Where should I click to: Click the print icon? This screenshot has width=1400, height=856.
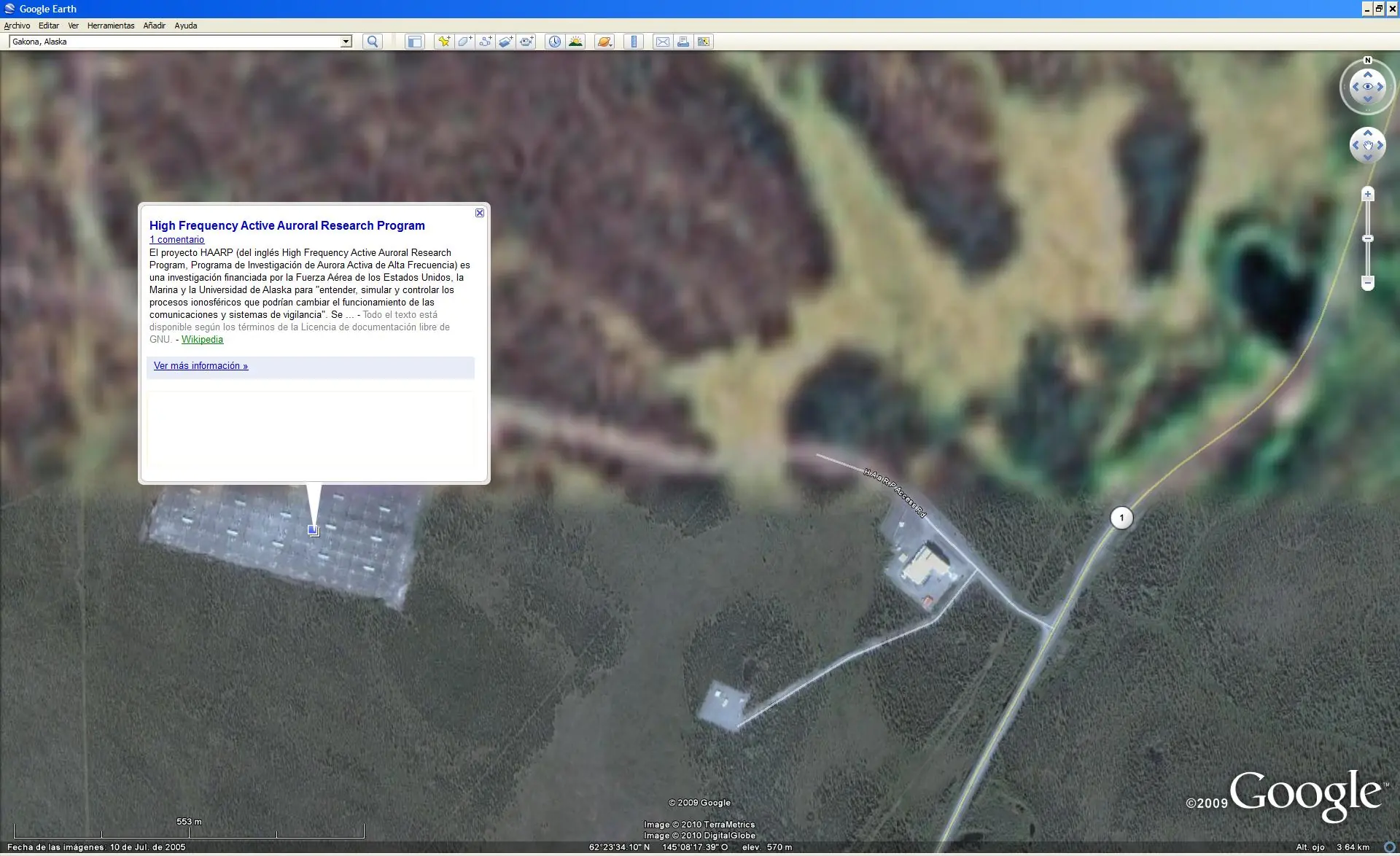[x=683, y=42]
